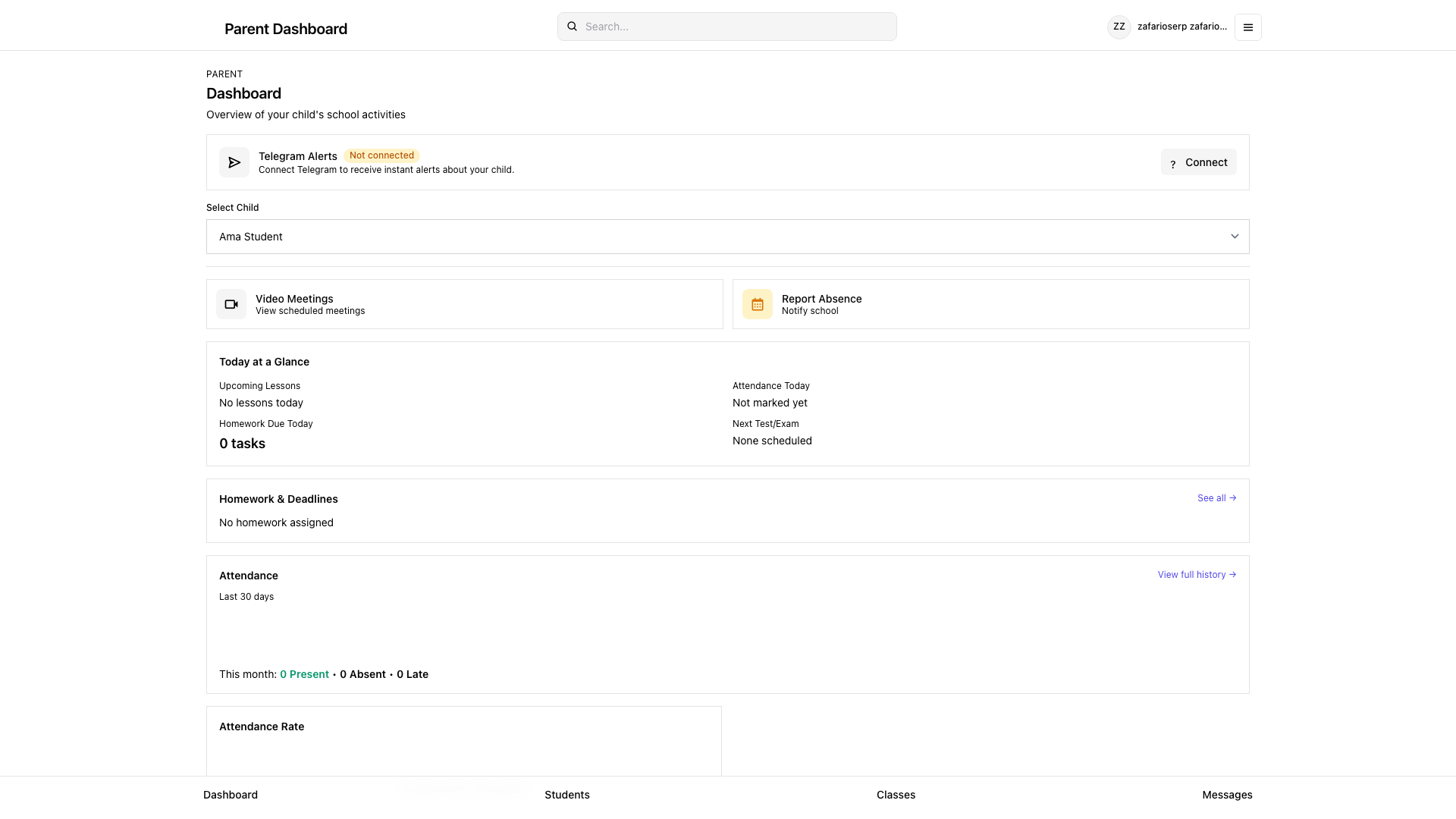Click the 0 tasks homework value
Screen dimensions: 1456x819
[242, 444]
